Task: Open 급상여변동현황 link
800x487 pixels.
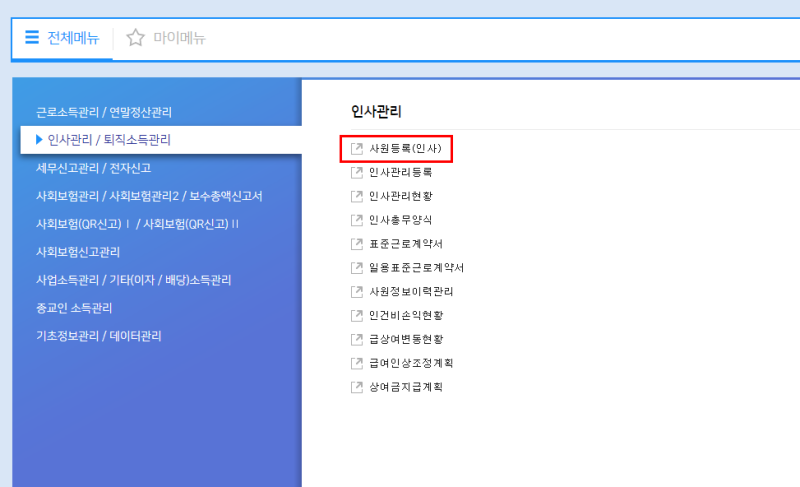Action: pos(406,339)
